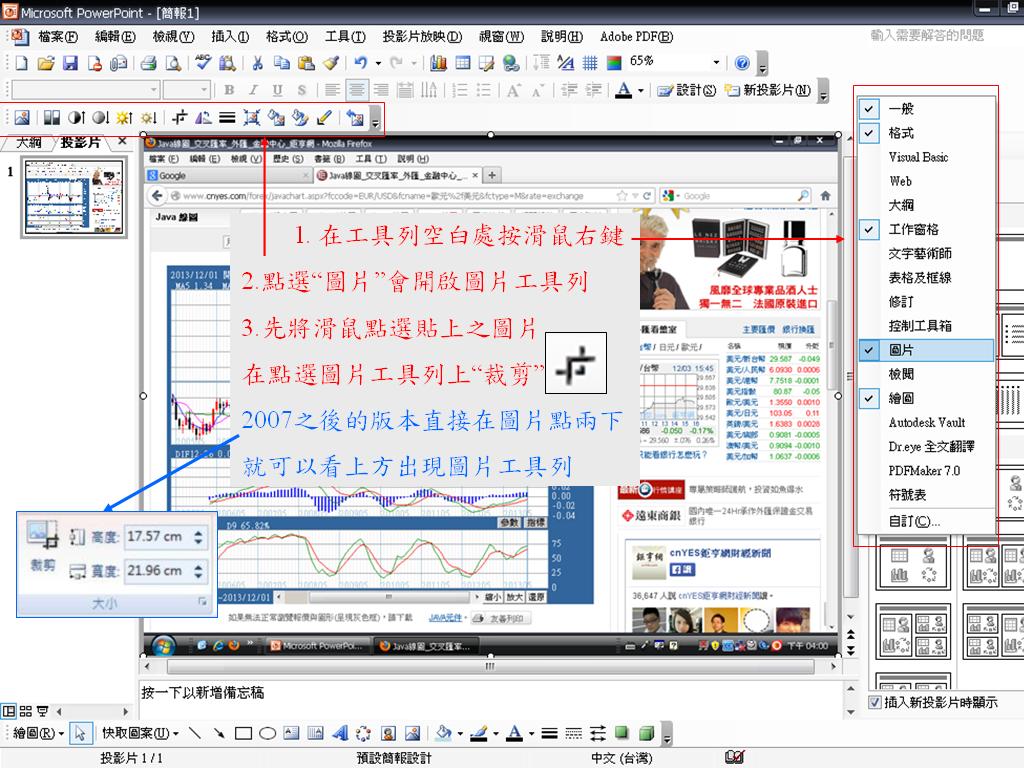Select slide 1 thumbnail in the panel
The height and width of the screenshot is (768, 1024).
point(74,197)
